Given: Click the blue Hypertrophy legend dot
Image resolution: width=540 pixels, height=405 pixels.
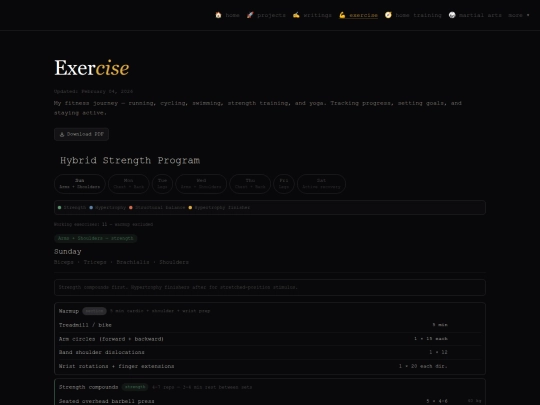Looking at the screenshot, I should [x=91, y=207].
